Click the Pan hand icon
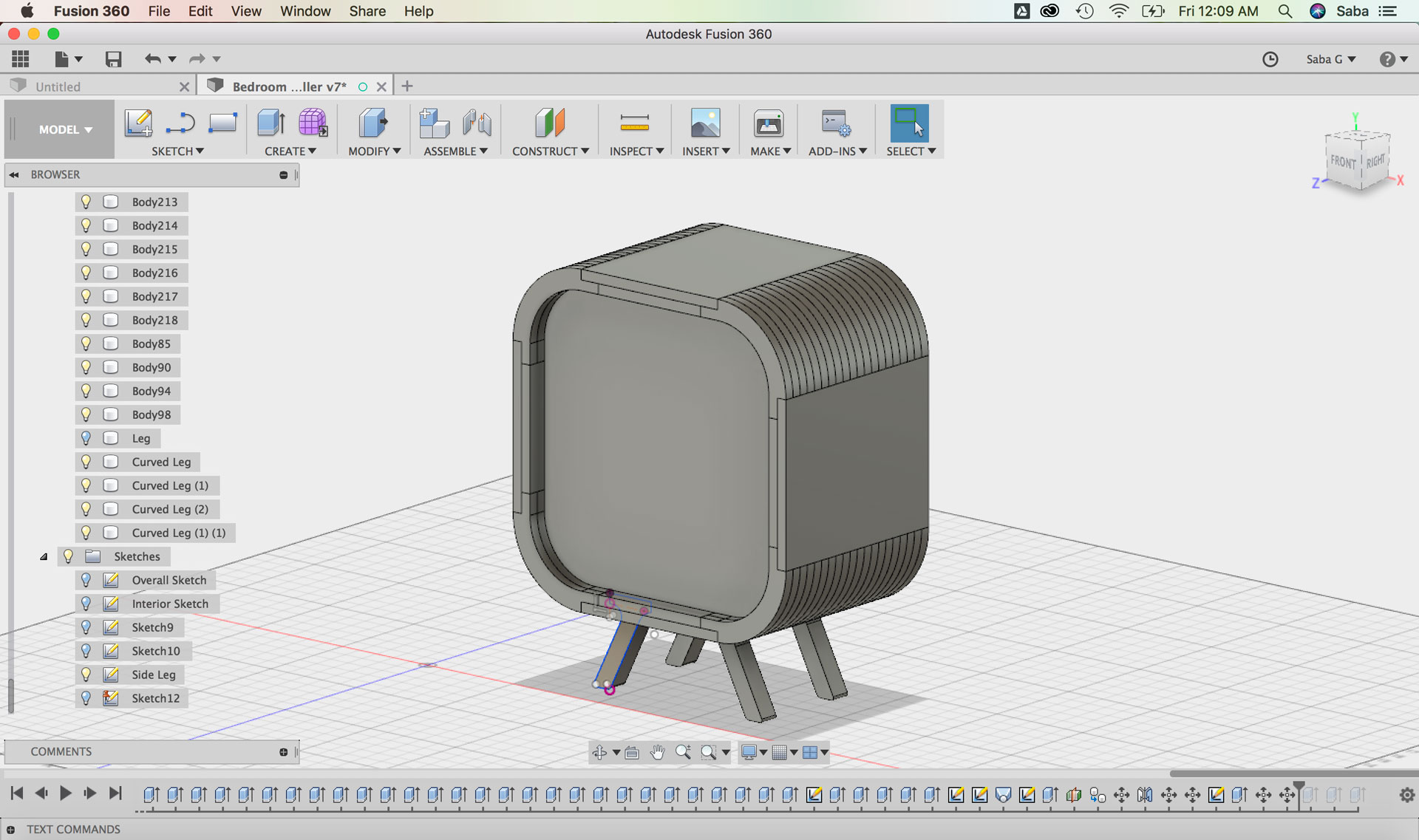The width and height of the screenshot is (1419, 840). (x=657, y=752)
